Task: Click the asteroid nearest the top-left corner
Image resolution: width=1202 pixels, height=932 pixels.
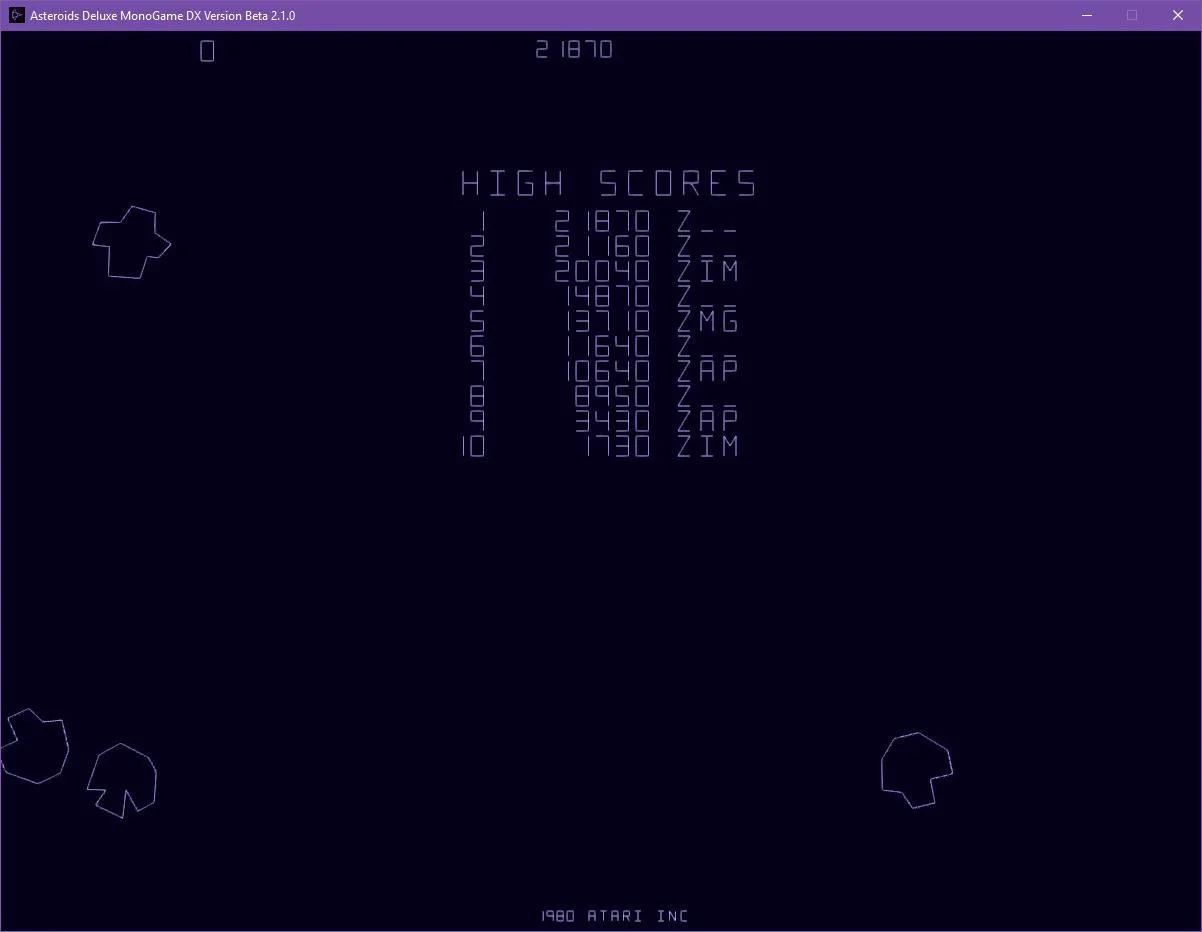Action: point(132,242)
